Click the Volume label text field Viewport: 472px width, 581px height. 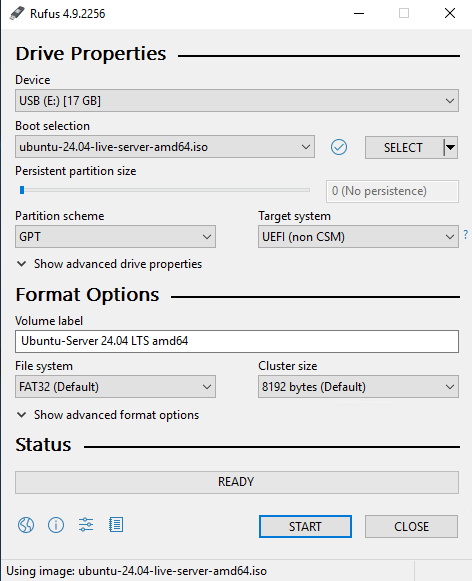tap(237, 341)
